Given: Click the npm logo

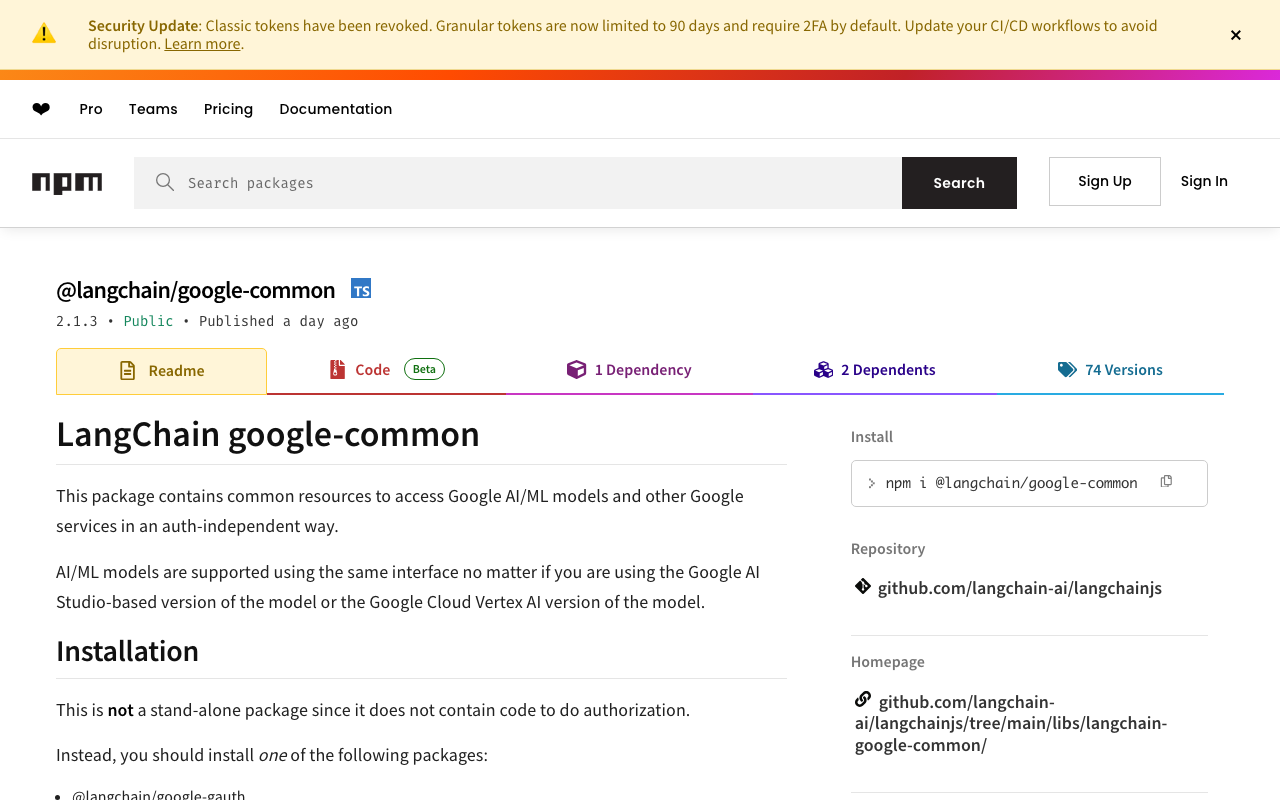Looking at the screenshot, I should (x=67, y=183).
